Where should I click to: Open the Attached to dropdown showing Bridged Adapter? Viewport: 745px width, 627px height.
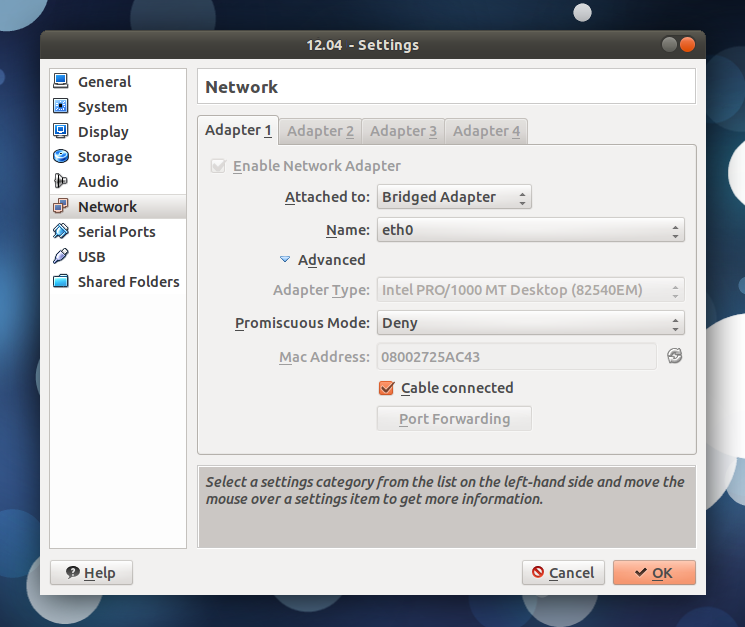(x=454, y=197)
